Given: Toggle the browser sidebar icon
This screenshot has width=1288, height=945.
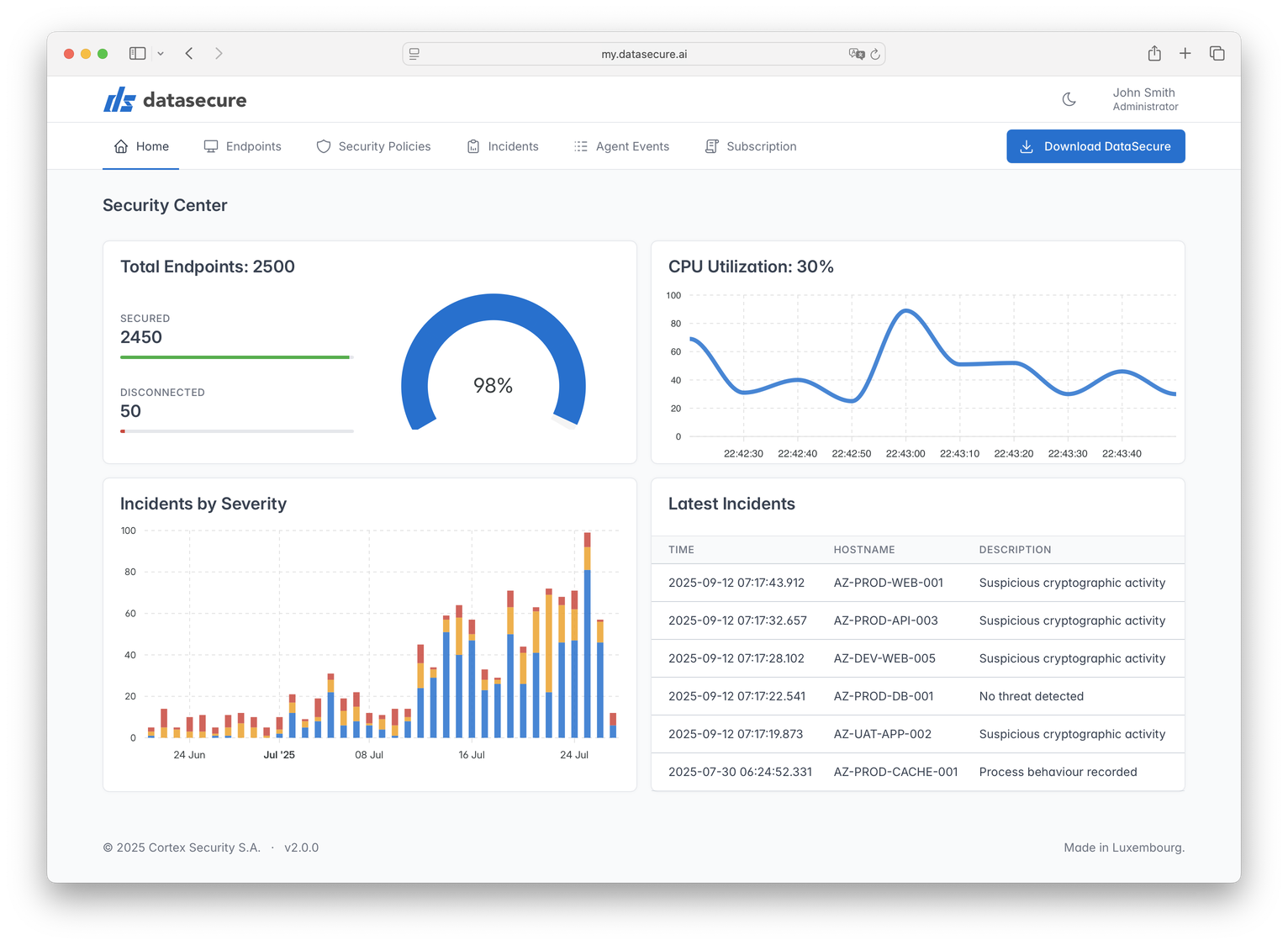Looking at the screenshot, I should pos(137,54).
